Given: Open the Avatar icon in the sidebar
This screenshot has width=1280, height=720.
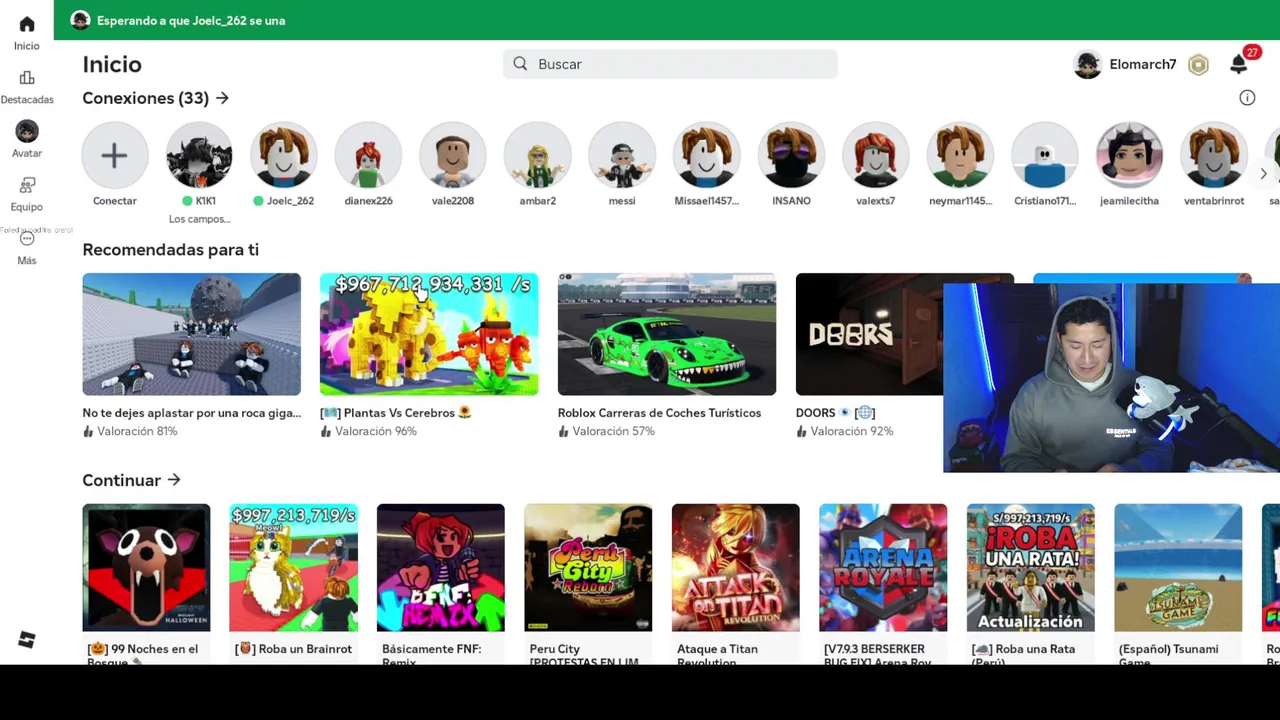Looking at the screenshot, I should click(x=27, y=131).
